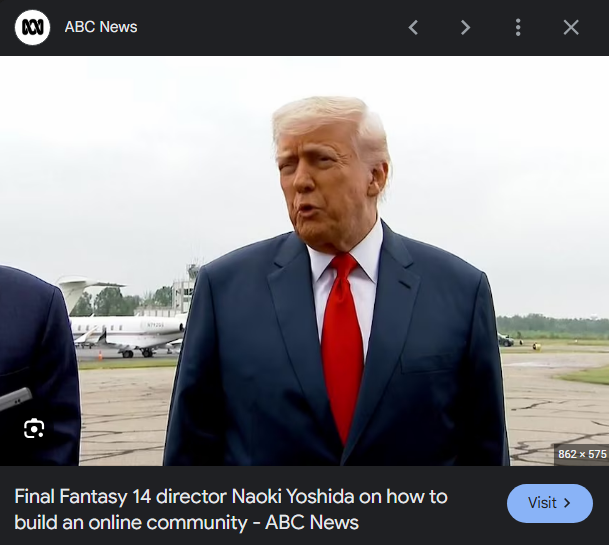The image size is (609, 545).
Task: Open the main preview photo of the speaking man
Action: pos(304,261)
